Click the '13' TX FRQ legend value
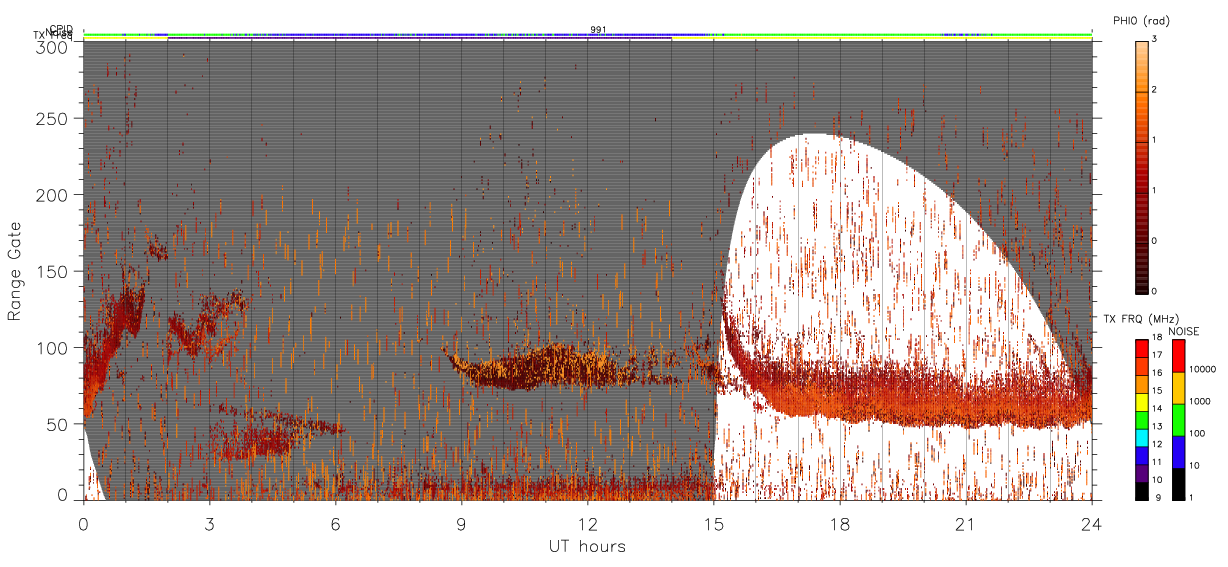 tap(1157, 426)
